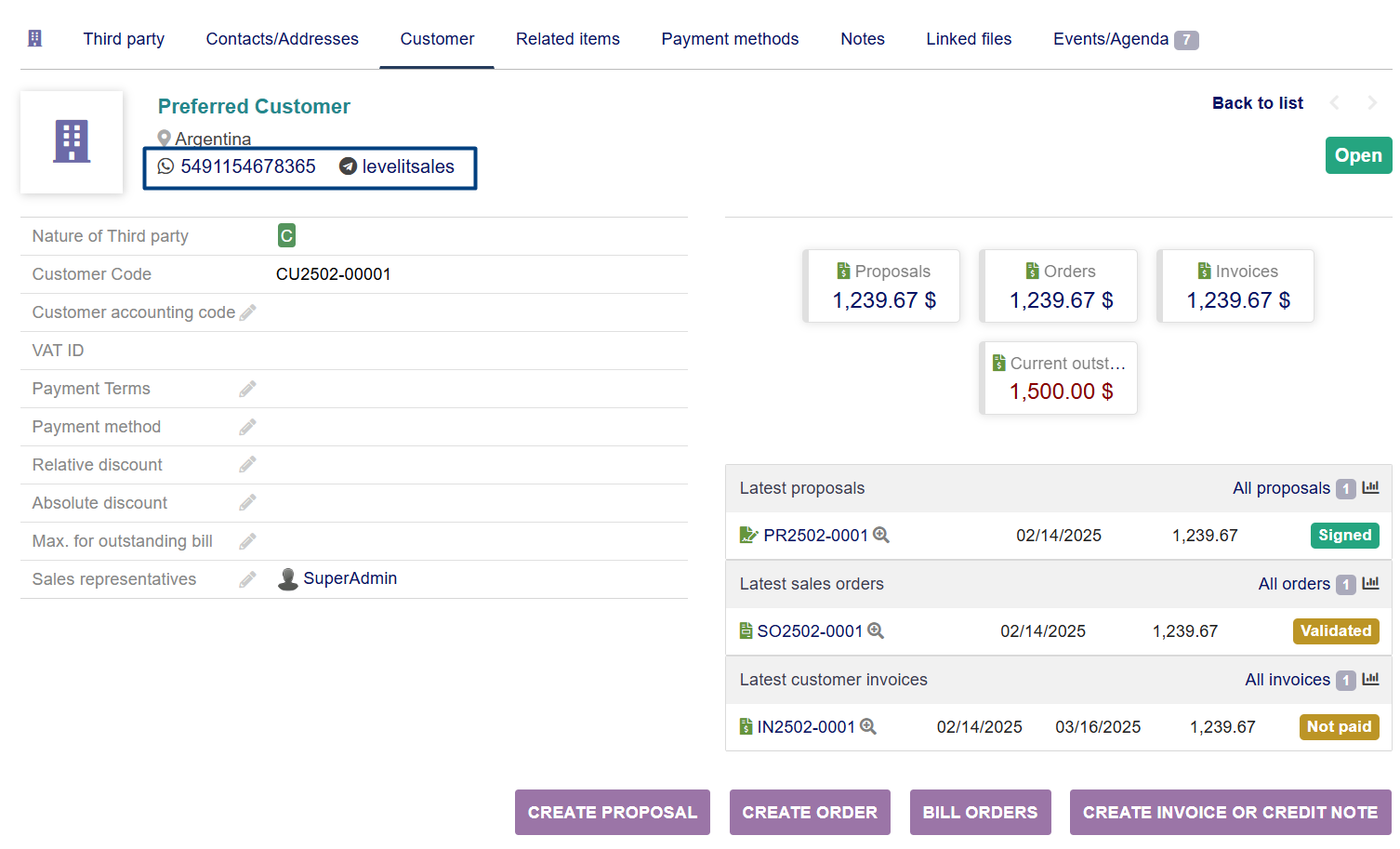Show statistics chart icon for proposals
The image size is (1400, 849).
(1370, 488)
